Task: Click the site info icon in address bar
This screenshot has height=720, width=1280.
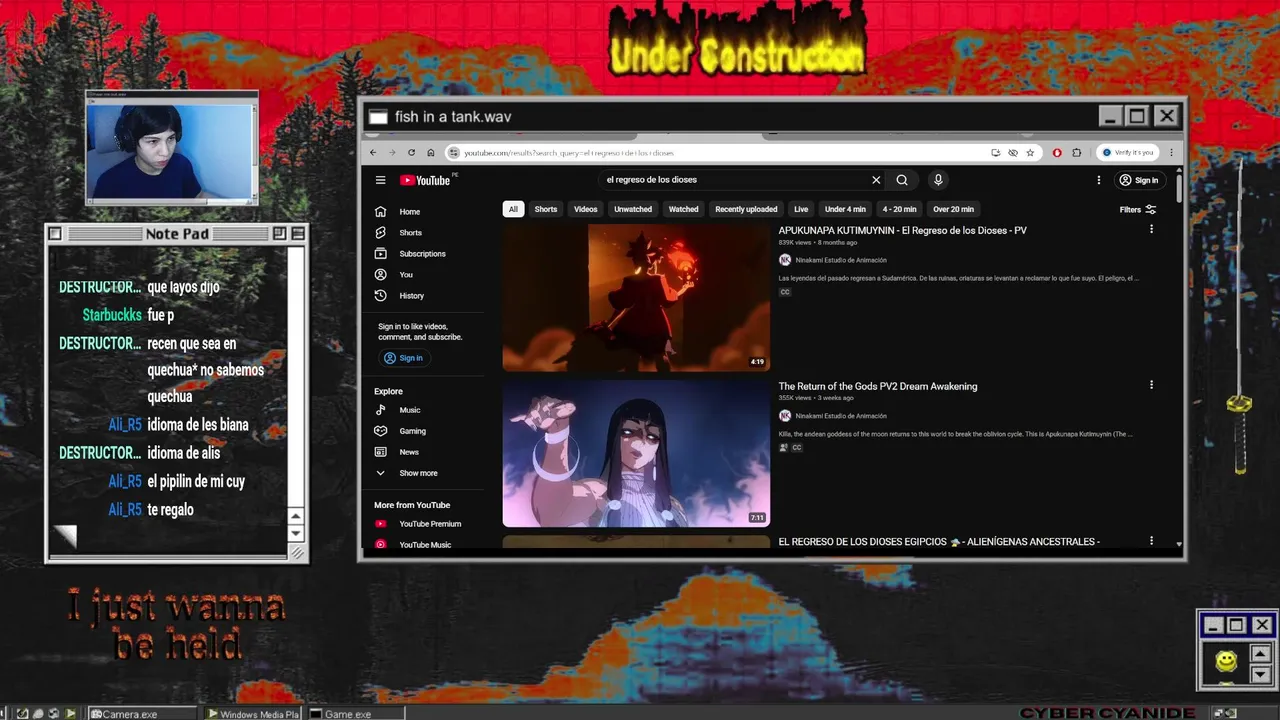Action: 453,153
